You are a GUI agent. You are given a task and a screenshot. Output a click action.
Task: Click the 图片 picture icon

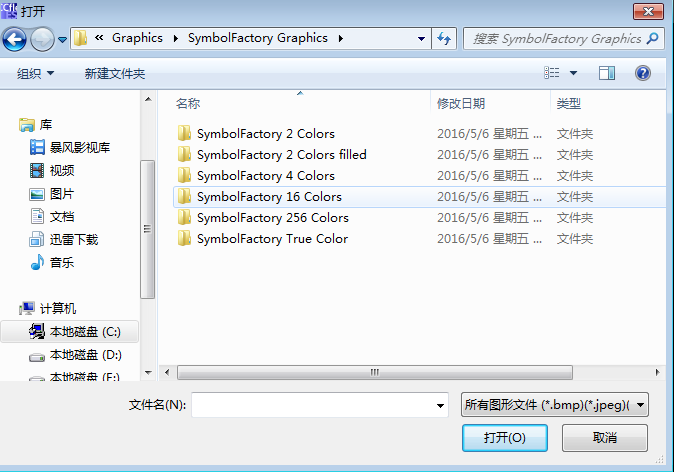pyautogui.click(x=37, y=194)
